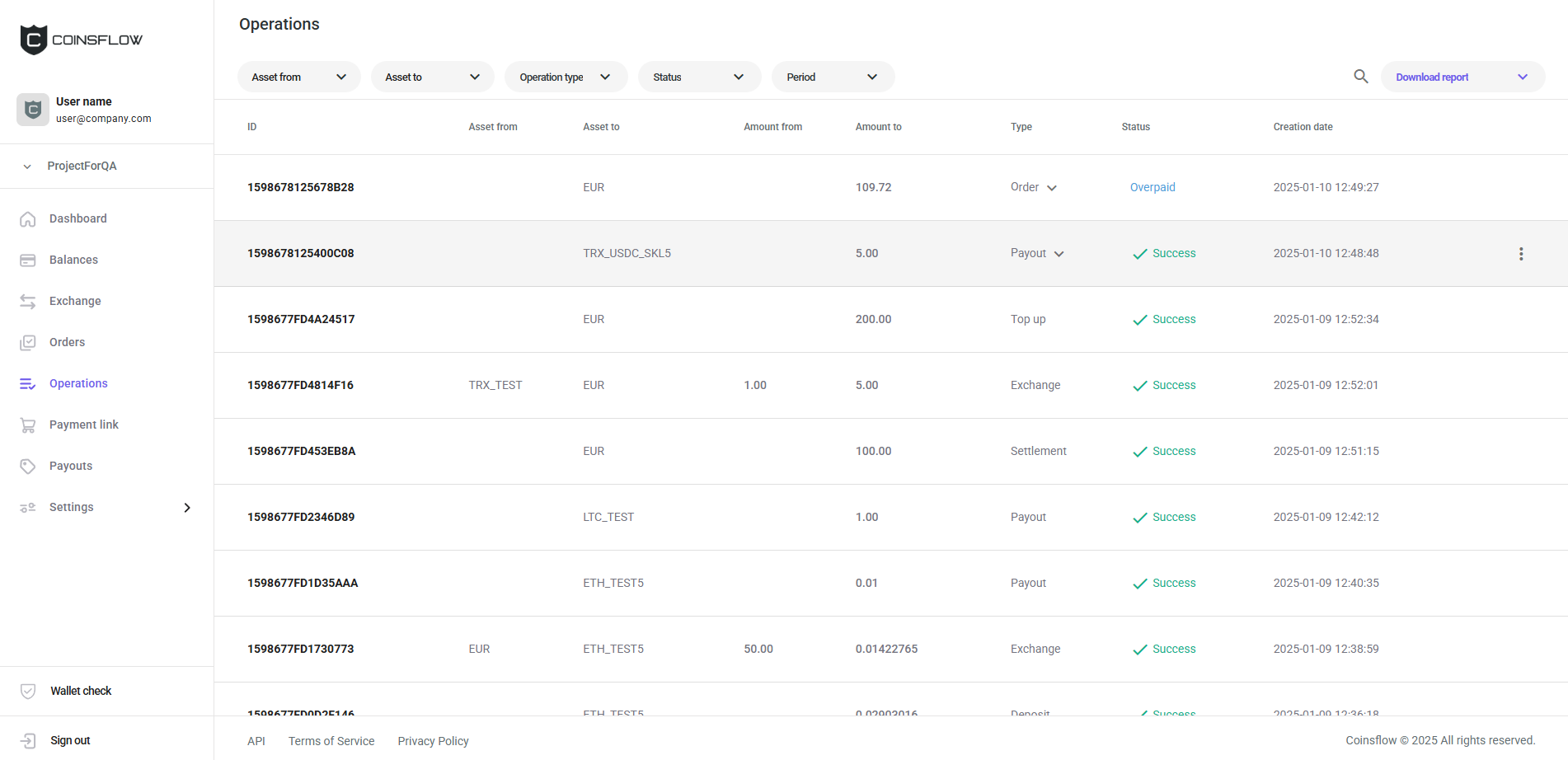Open the Payouts menu item
This screenshot has height=760, width=1568.
coord(71,466)
